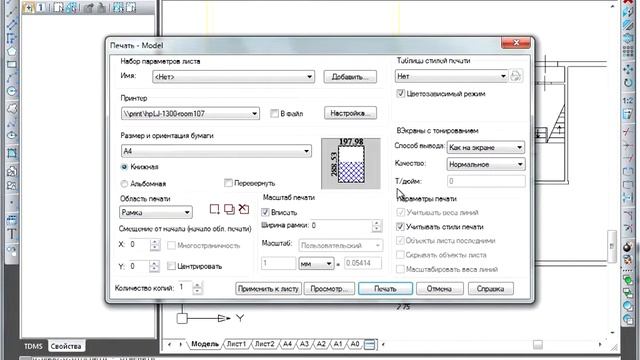Image resolution: width=640 pixels, height=360 pixels.
Task: Click the 'Настройка...' button
Action: [350, 113]
